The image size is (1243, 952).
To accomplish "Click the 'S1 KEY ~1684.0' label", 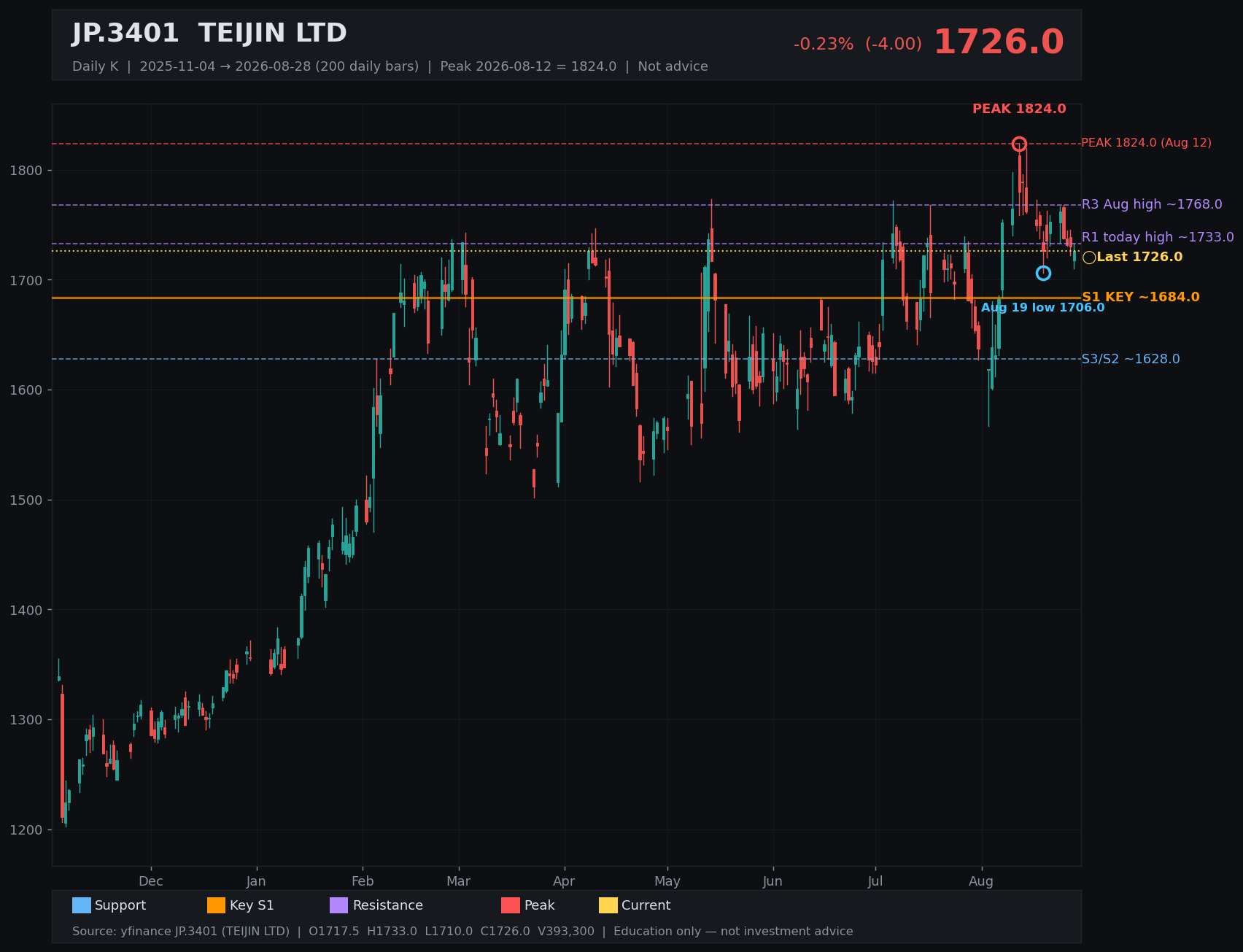I will tap(1140, 297).
